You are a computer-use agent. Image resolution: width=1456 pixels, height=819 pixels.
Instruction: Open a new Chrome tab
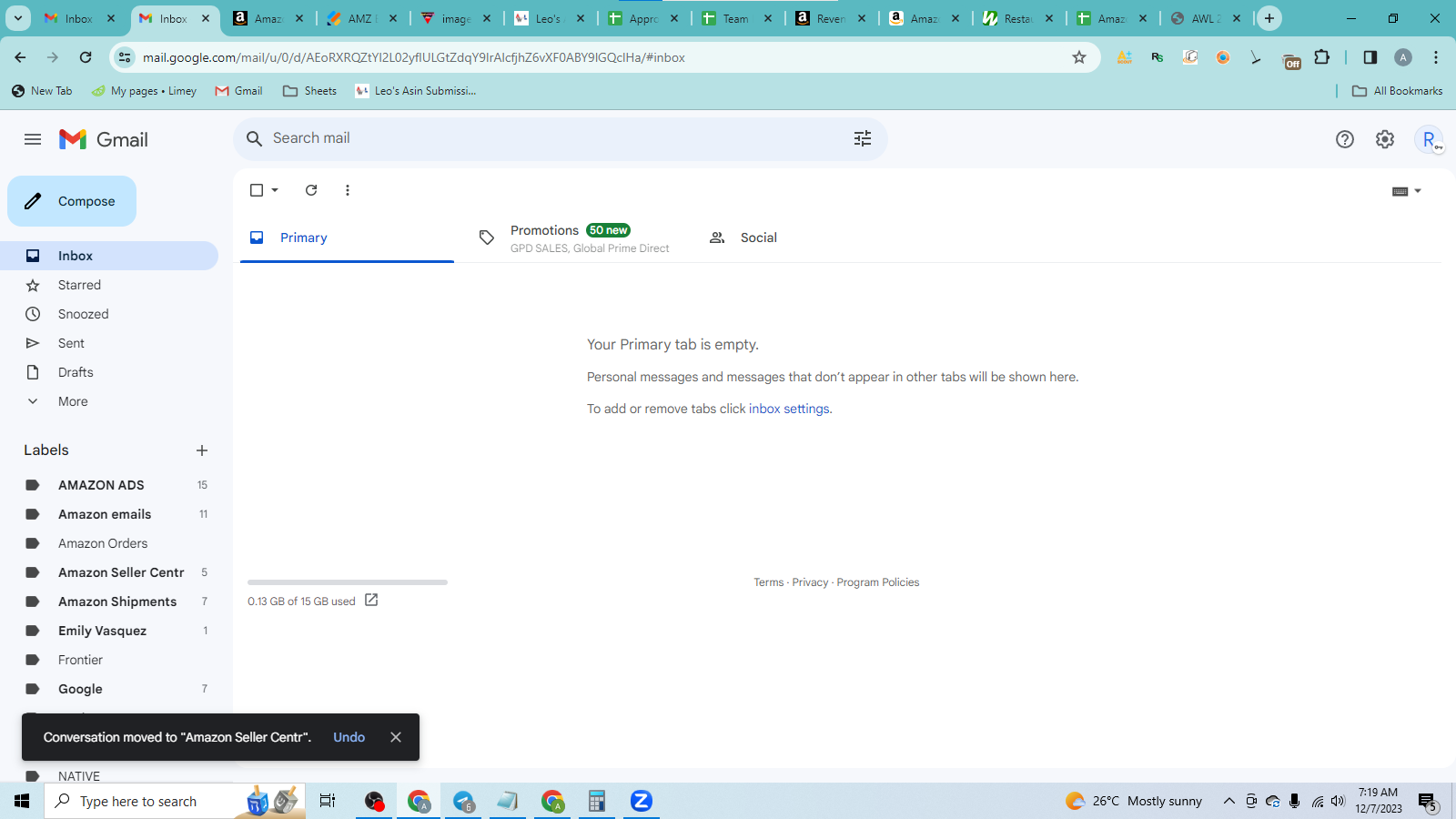pyautogui.click(x=1269, y=18)
